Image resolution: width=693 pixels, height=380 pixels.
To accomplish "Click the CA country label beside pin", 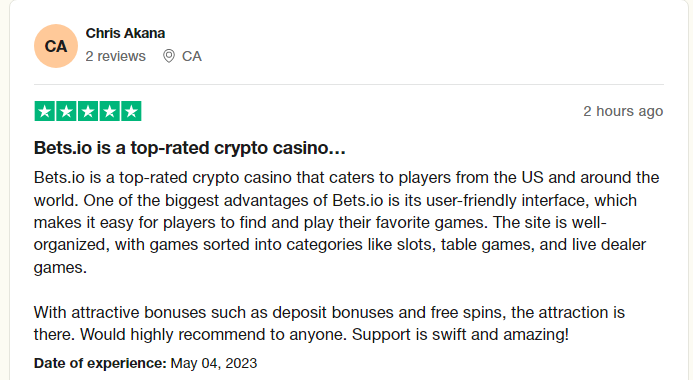I will [x=192, y=56].
